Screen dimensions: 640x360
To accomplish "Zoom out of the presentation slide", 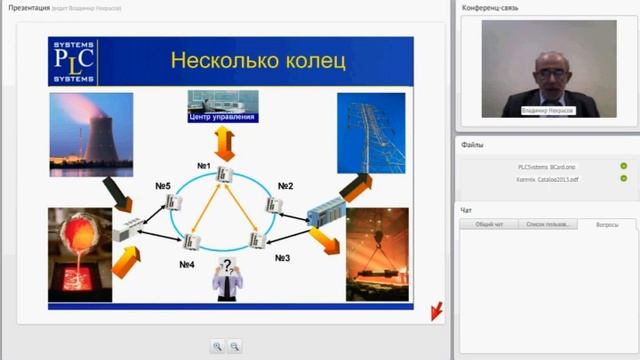I will (x=235, y=347).
